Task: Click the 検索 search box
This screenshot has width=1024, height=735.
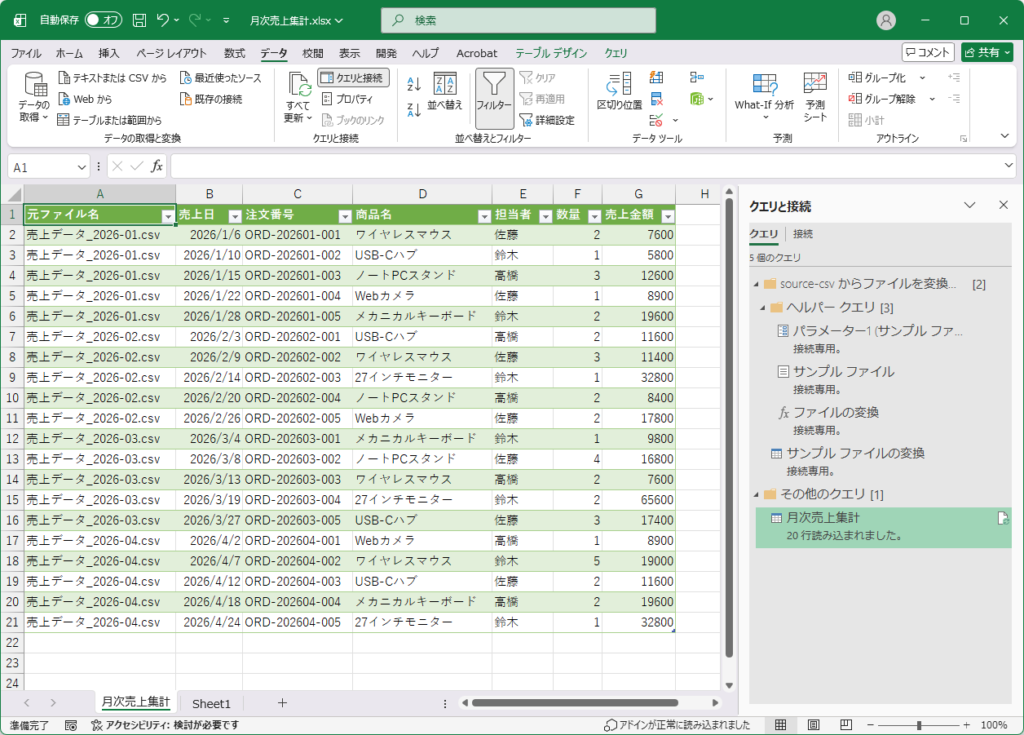Action: tap(518, 20)
